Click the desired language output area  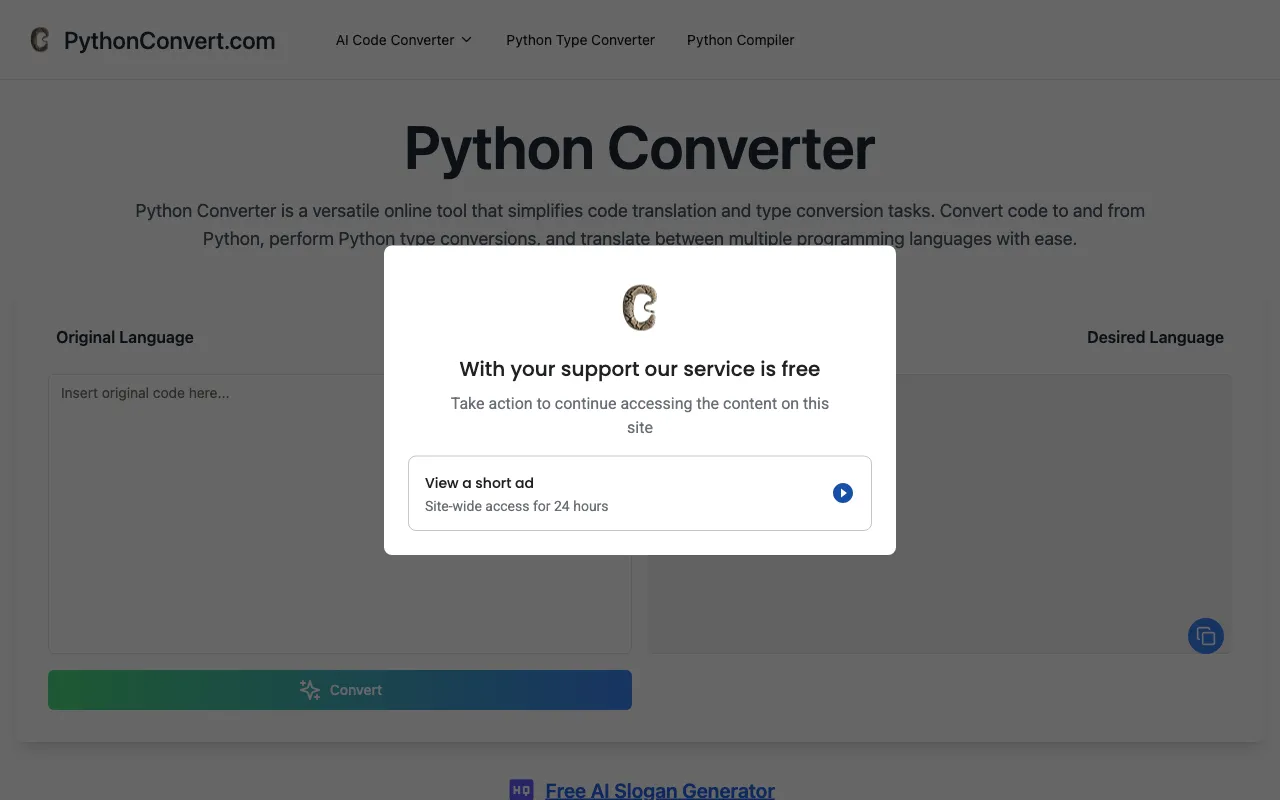(940, 514)
